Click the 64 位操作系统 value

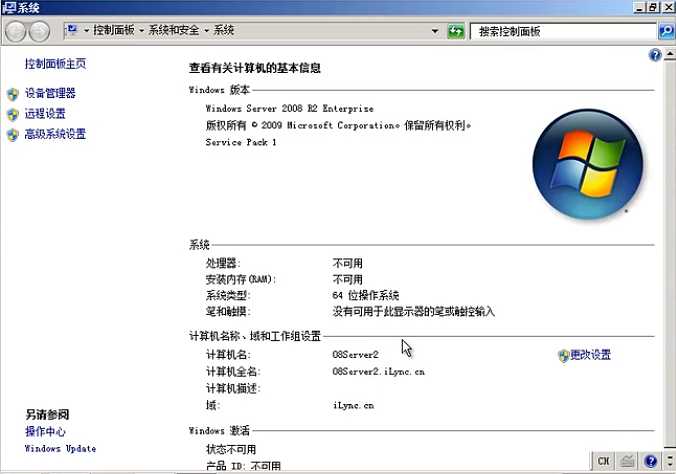coord(366,295)
